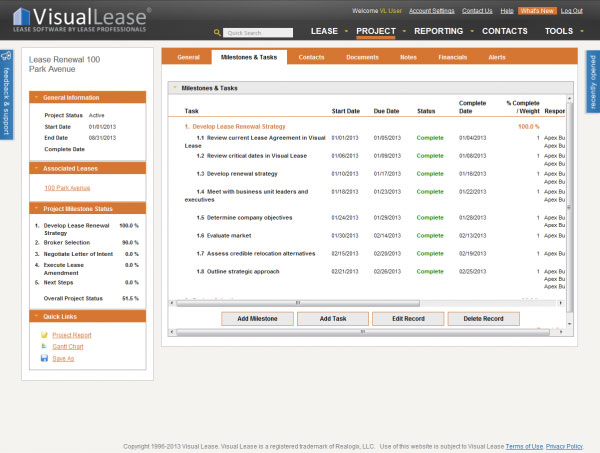Select task 1.2 Review critical dates
The image size is (600, 453).
coord(251,156)
